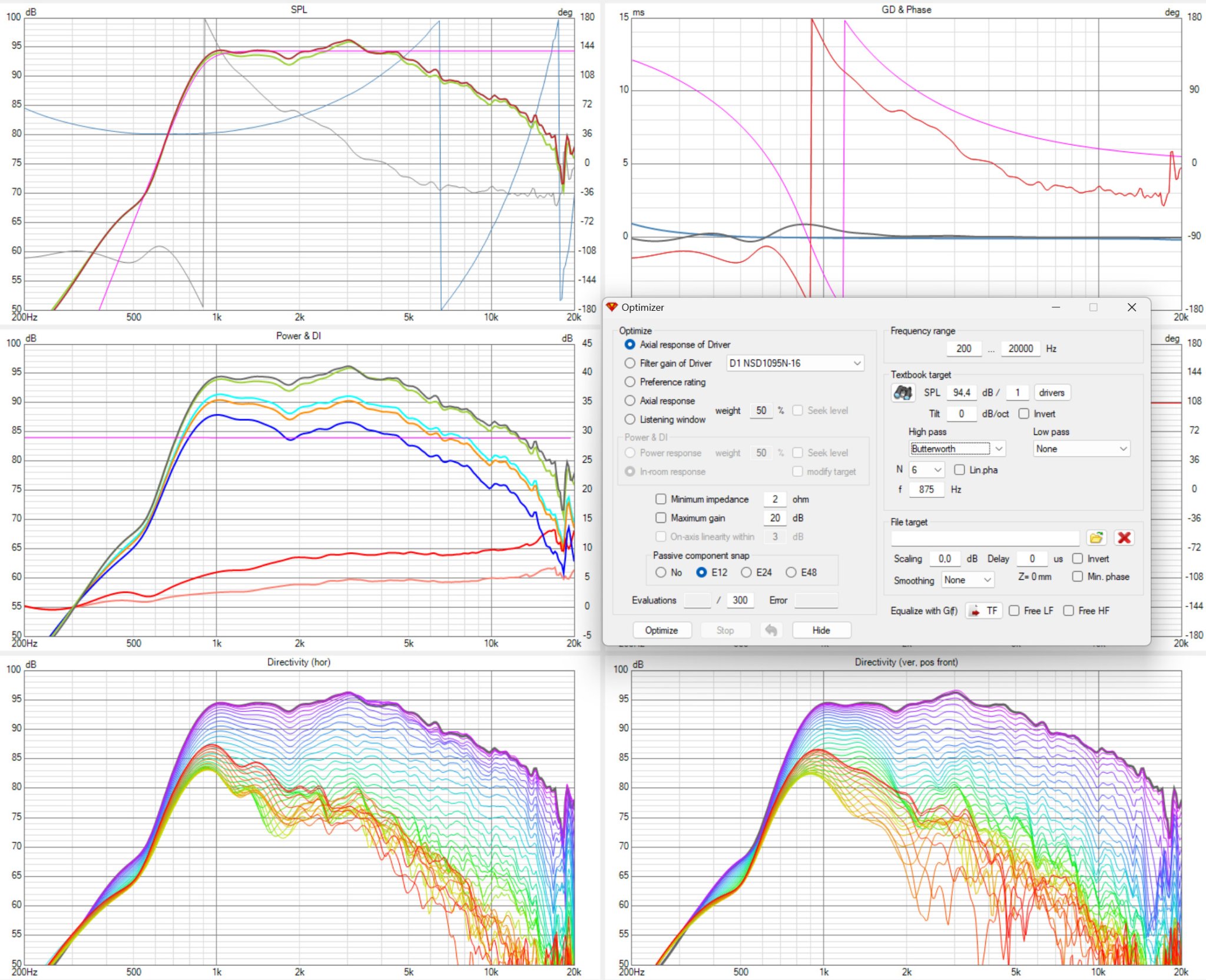Edit Maximum gain dB value field
Viewport: 1206px width, 980px height.
(775, 518)
